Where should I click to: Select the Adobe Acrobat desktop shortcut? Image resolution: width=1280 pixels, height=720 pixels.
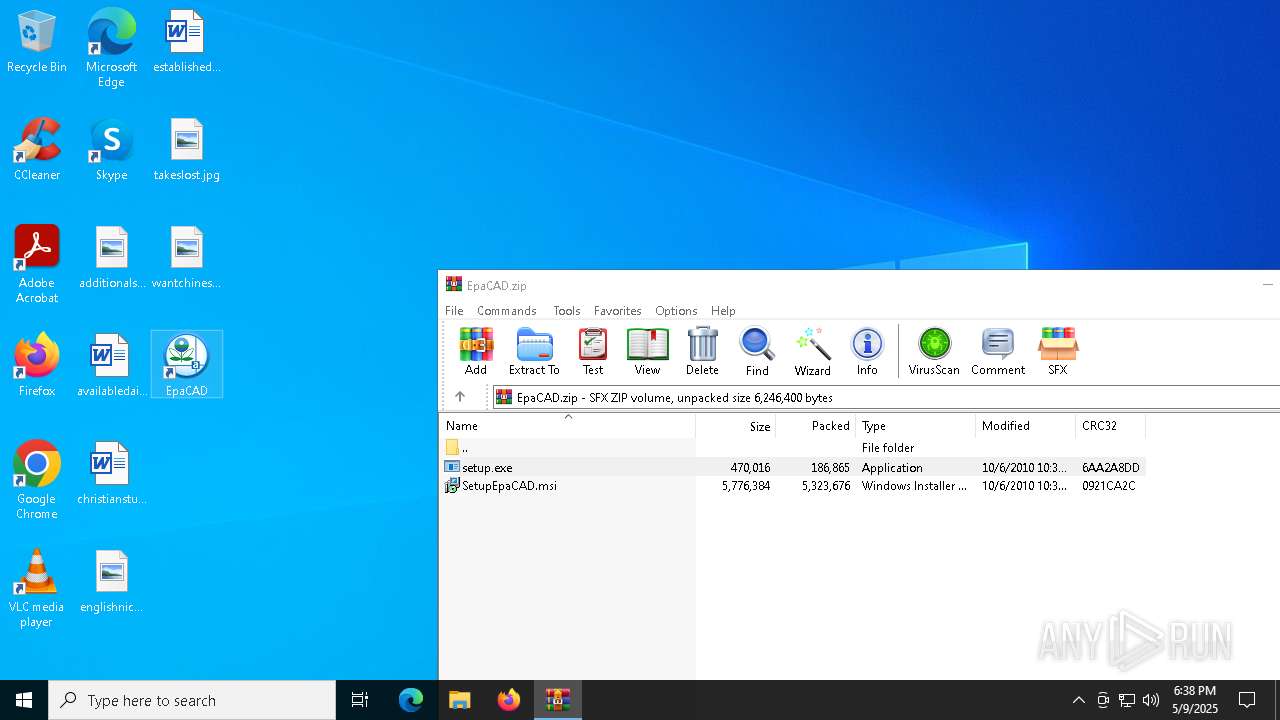pyautogui.click(x=37, y=264)
